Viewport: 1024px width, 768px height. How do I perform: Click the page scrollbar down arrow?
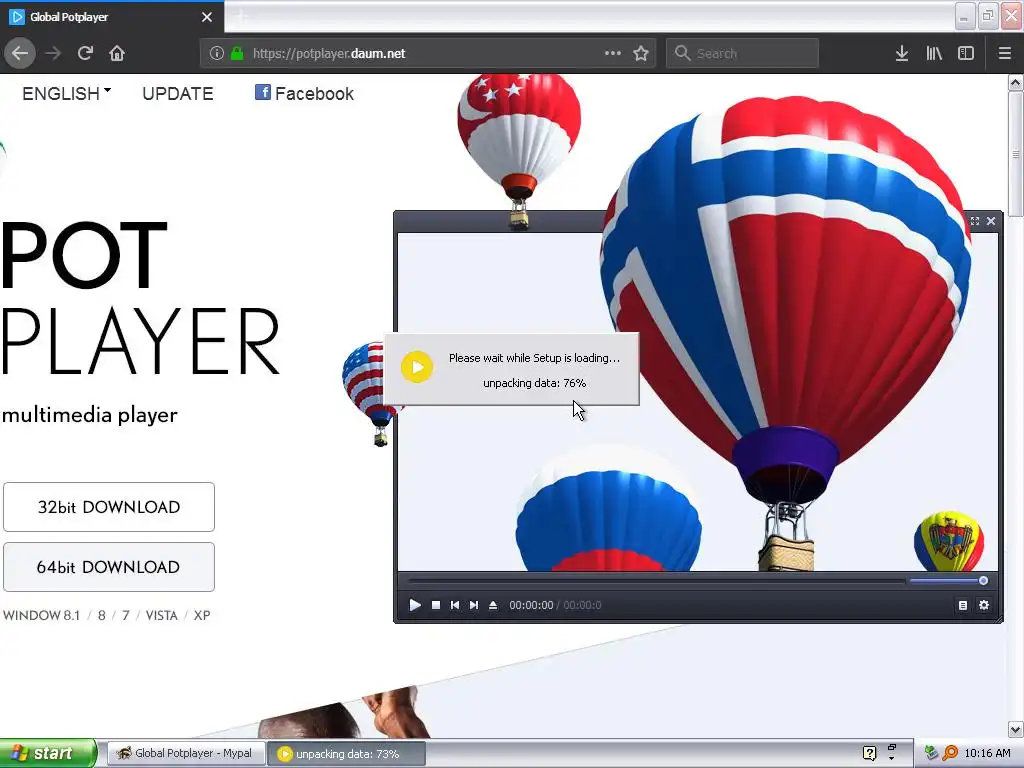pyautogui.click(x=1016, y=729)
